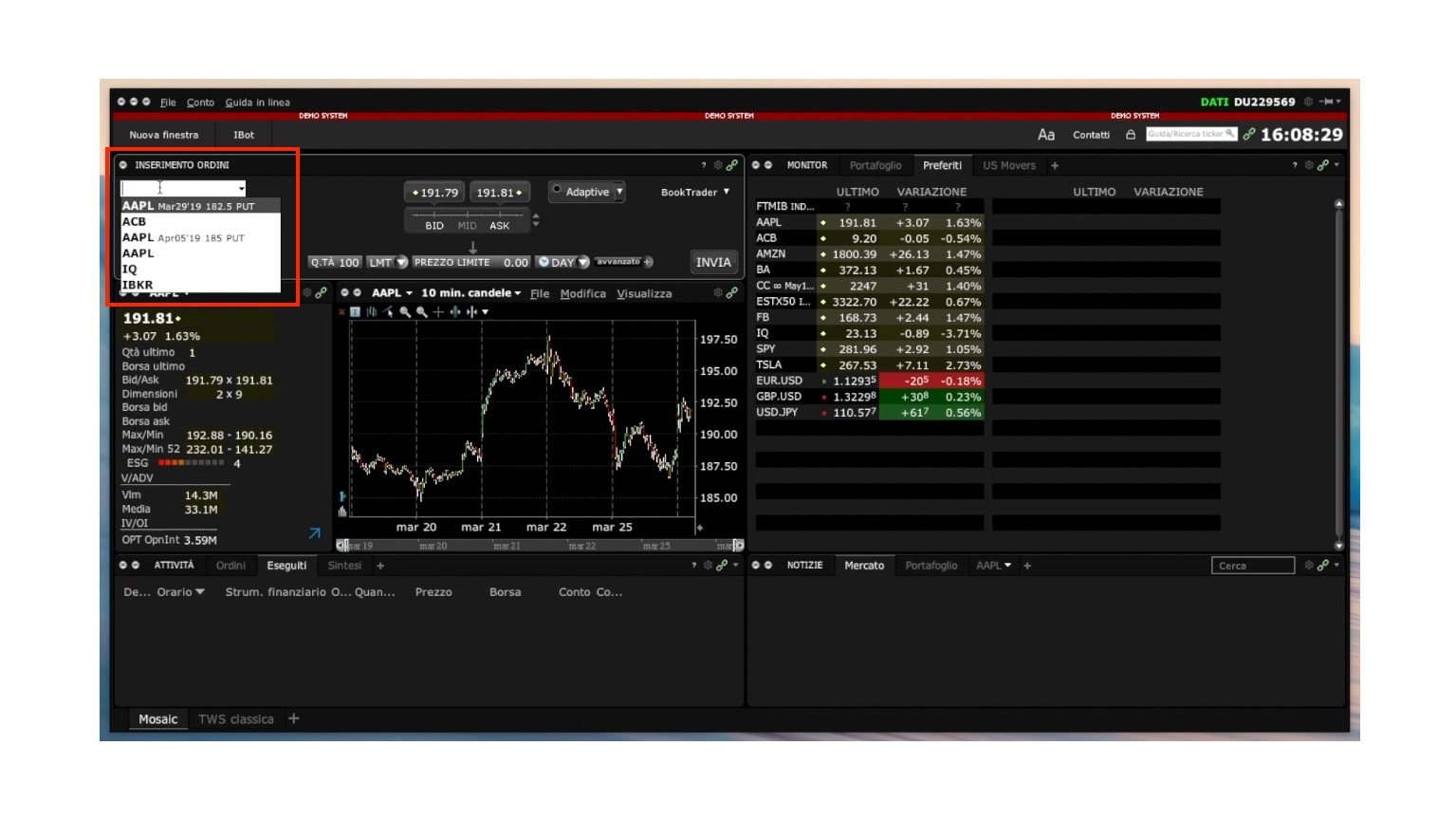
Task: Click the Q.TÀ 100 quantity field
Action: pos(335,263)
